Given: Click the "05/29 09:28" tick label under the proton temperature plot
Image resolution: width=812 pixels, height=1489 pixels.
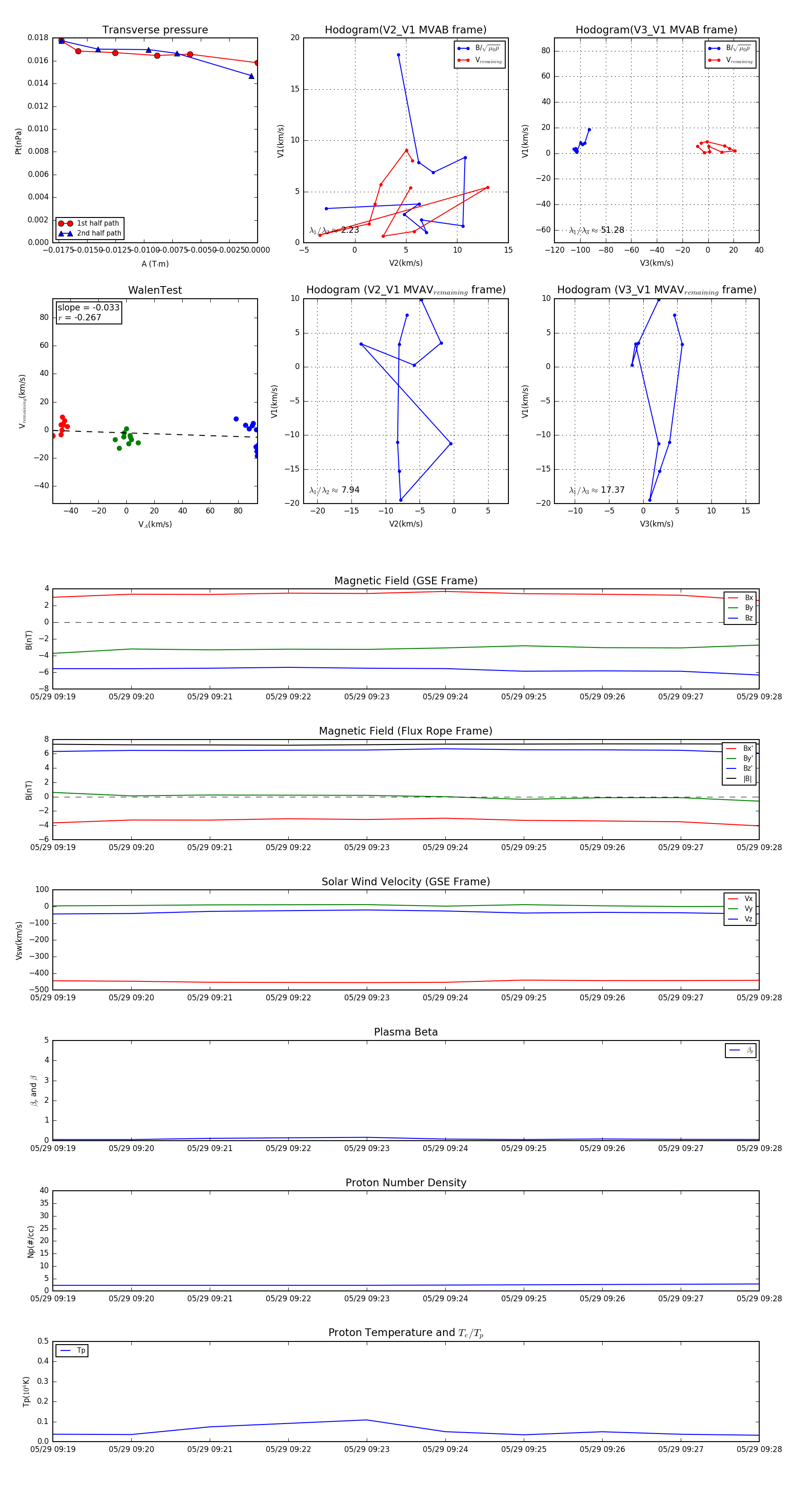Looking at the screenshot, I should tap(759, 1449).
